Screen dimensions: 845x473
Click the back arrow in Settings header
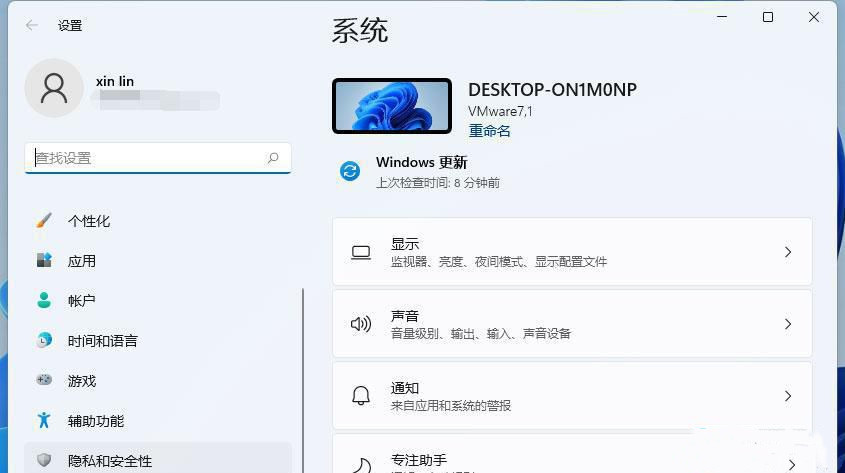coord(32,25)
